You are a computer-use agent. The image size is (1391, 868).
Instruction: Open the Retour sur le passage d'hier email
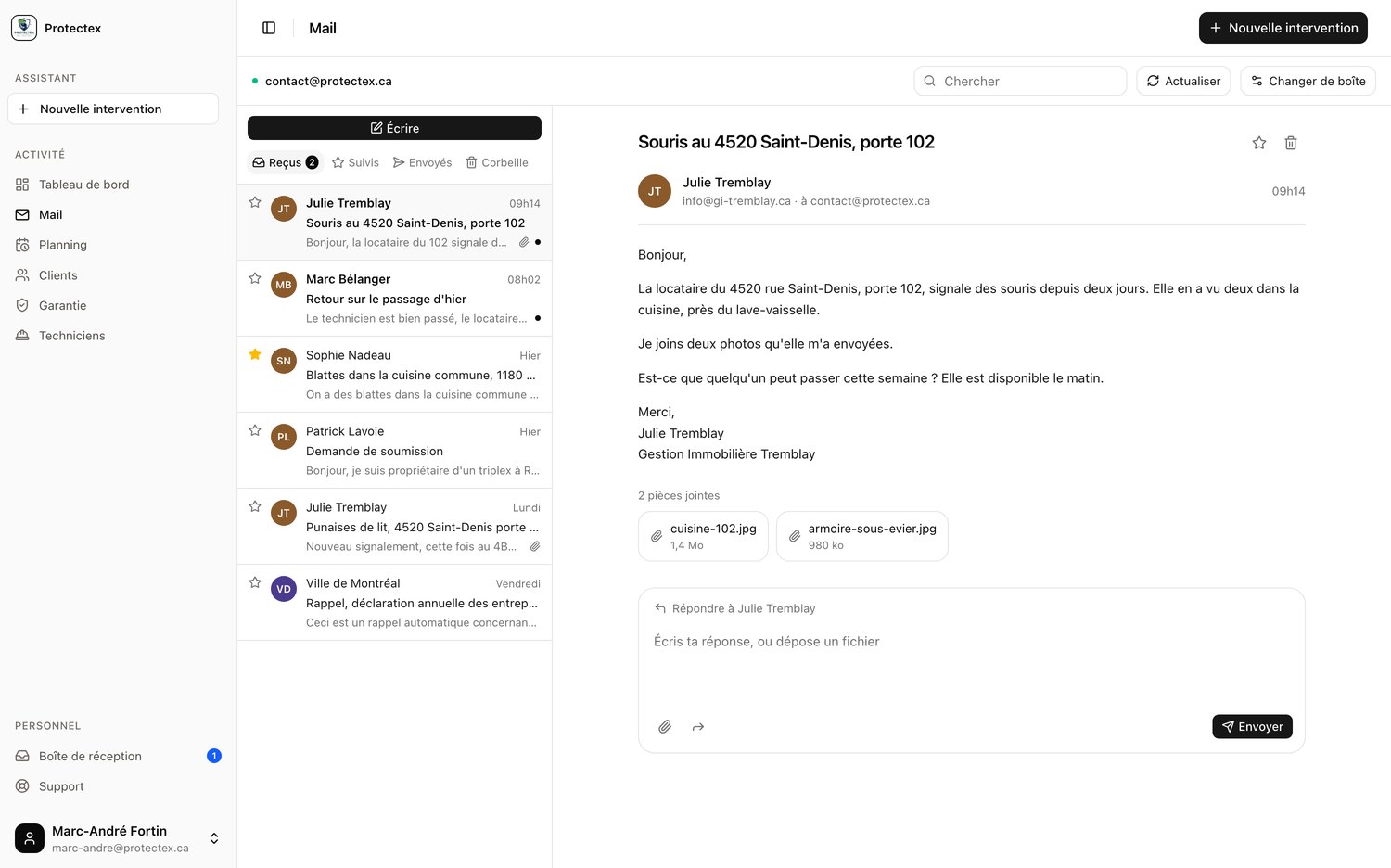click(394, 299)
